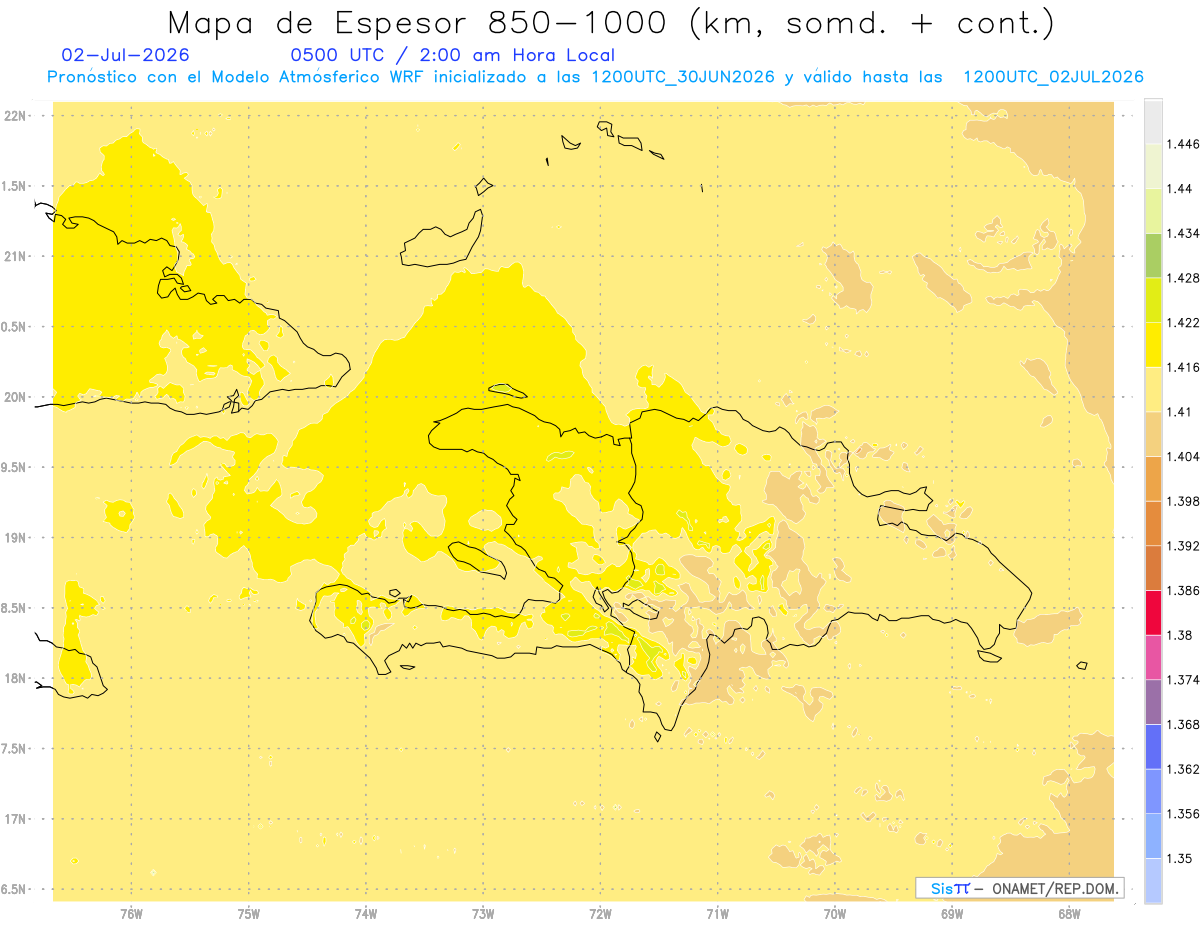Click the "22N" latitude label
Screen dimensions: 1200x927
pyautogui.click(x=16, y=116)
